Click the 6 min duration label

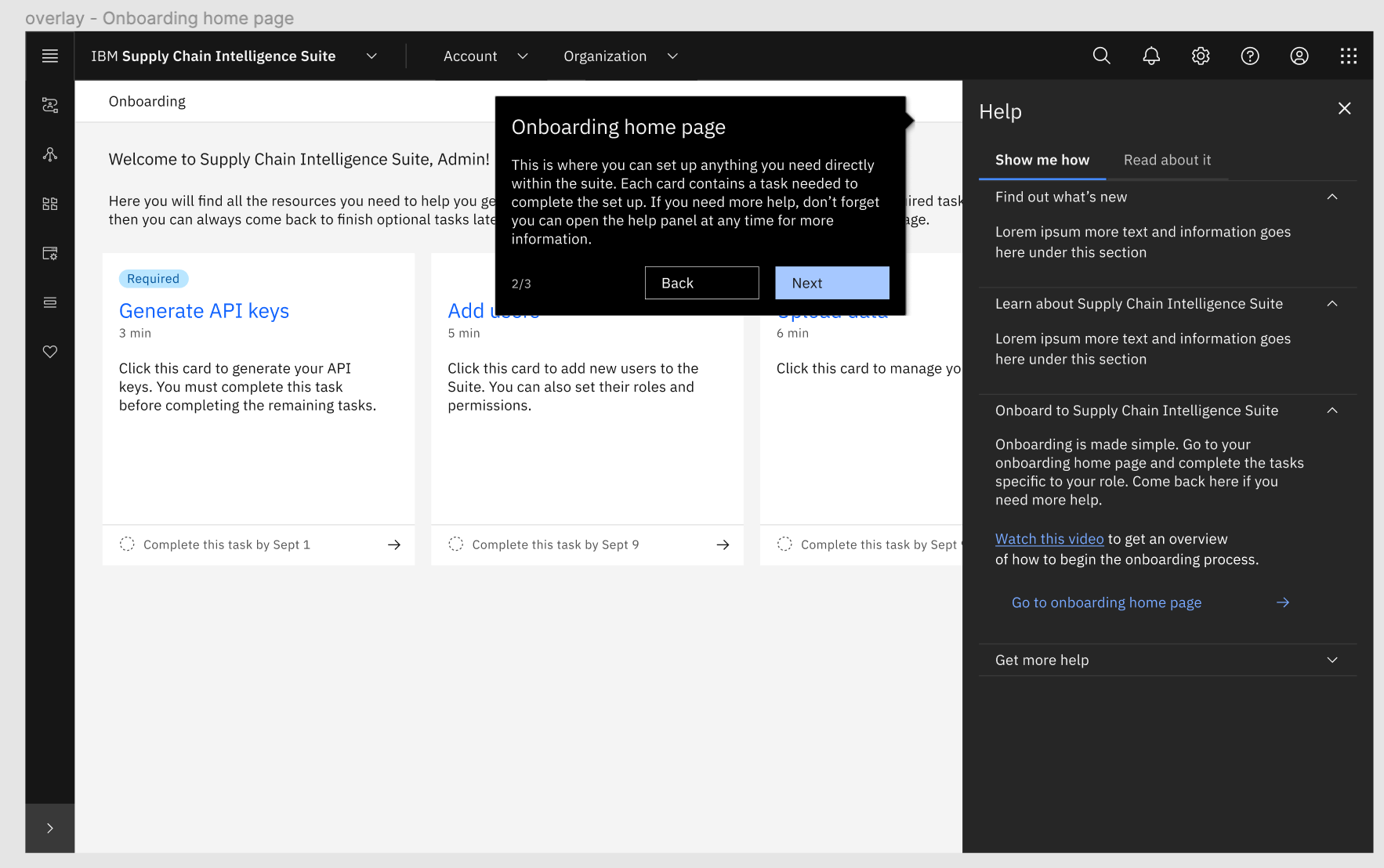coord(792,333)
